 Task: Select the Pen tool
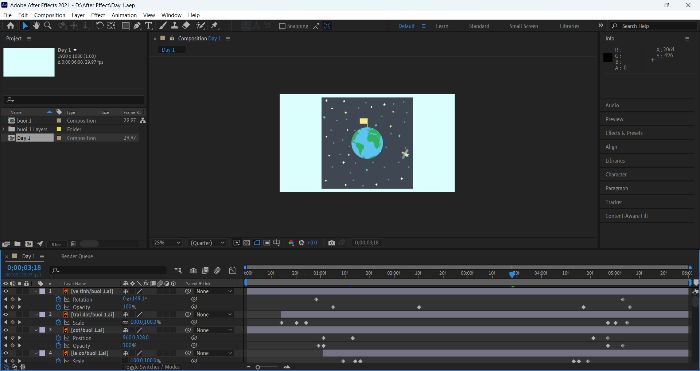(137, 26)
